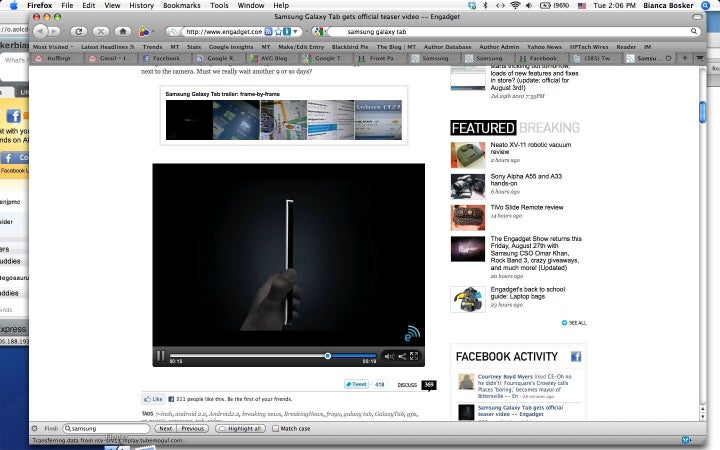
Task: Click the Tweet button below the video
Action: [x=356, y=384]
